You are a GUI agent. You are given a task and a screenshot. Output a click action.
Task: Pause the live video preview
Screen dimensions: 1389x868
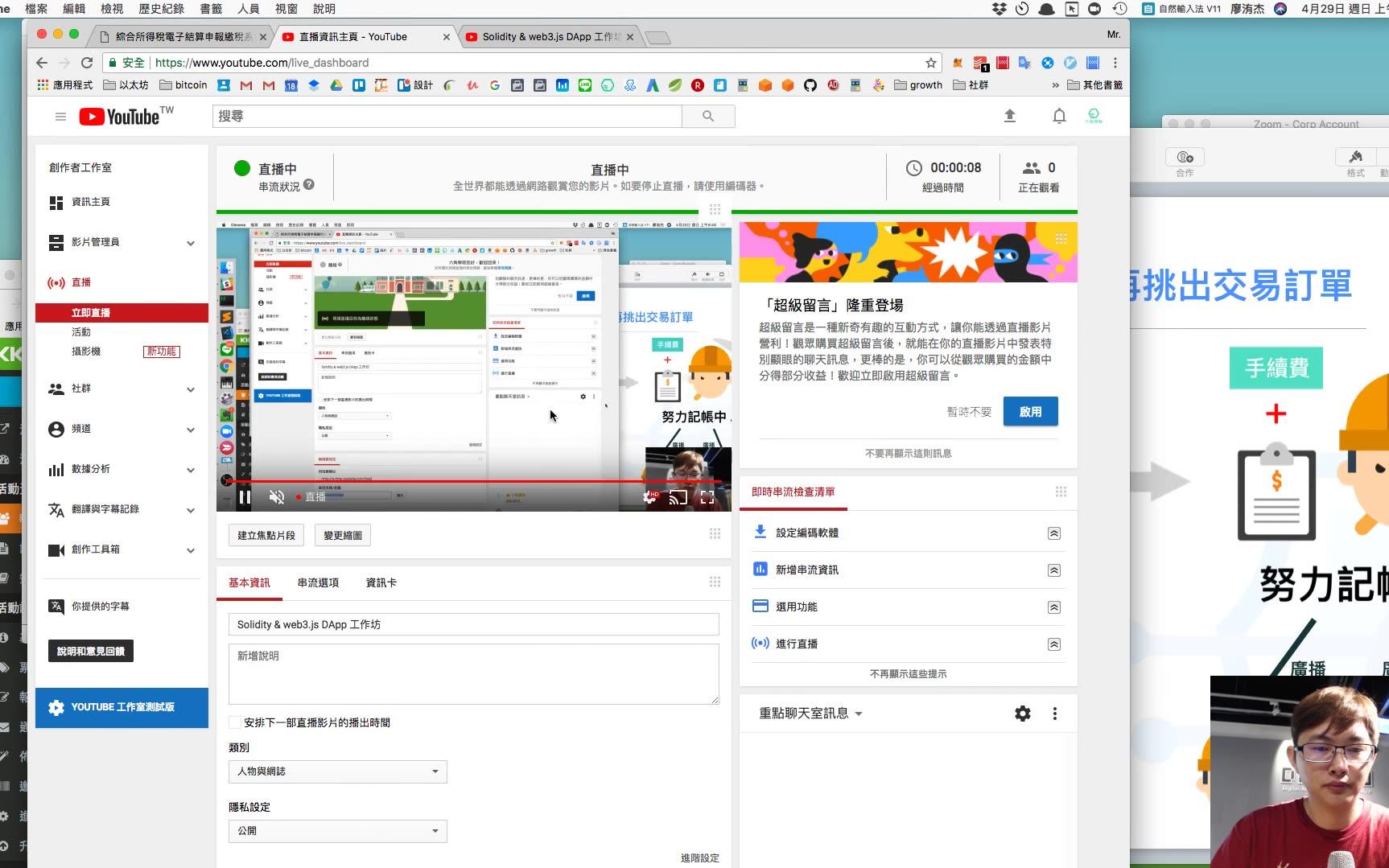[x=245, y=497]
